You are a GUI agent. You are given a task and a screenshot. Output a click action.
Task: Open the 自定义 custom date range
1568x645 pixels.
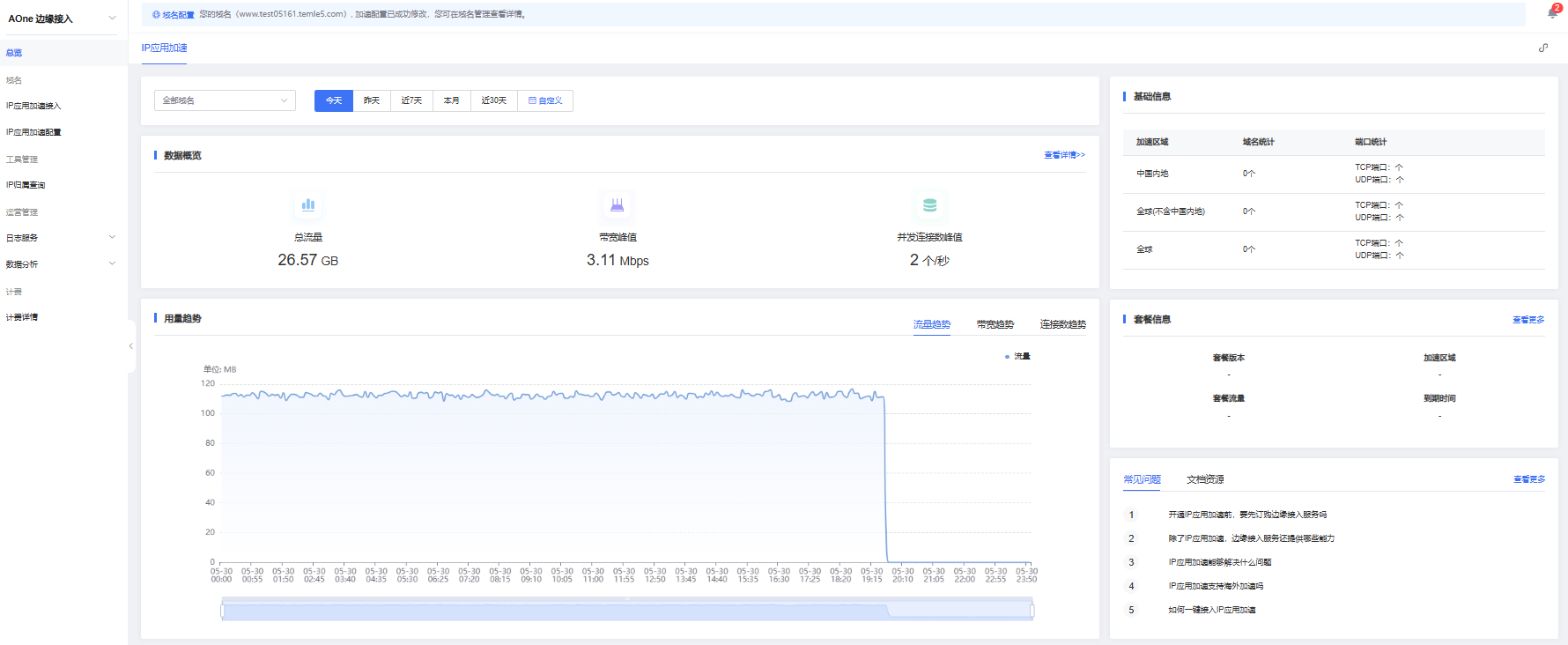(x=545, y=100)
